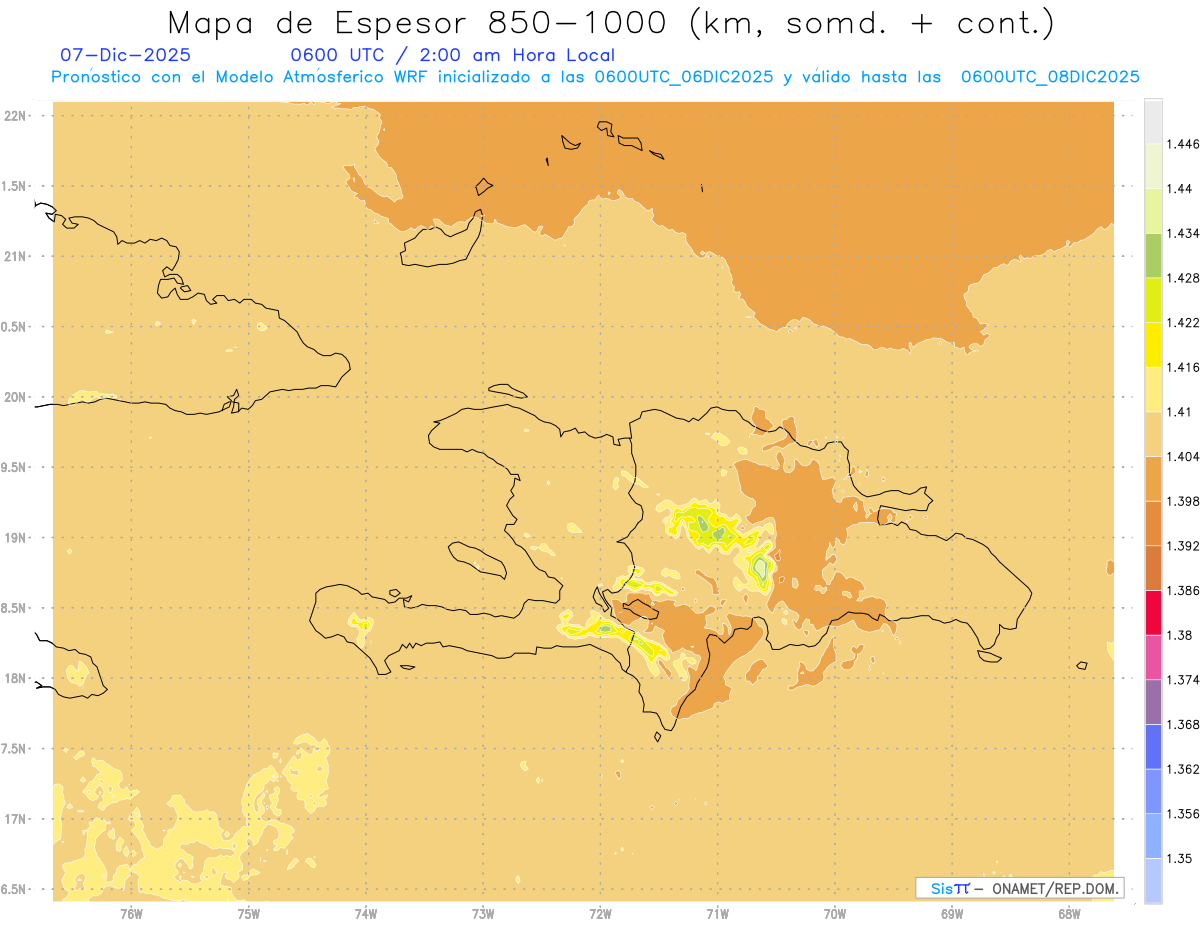1200x927 pixels.
Task: Click the colorbar value '1.44'
Action: [x=1180, y=189]
